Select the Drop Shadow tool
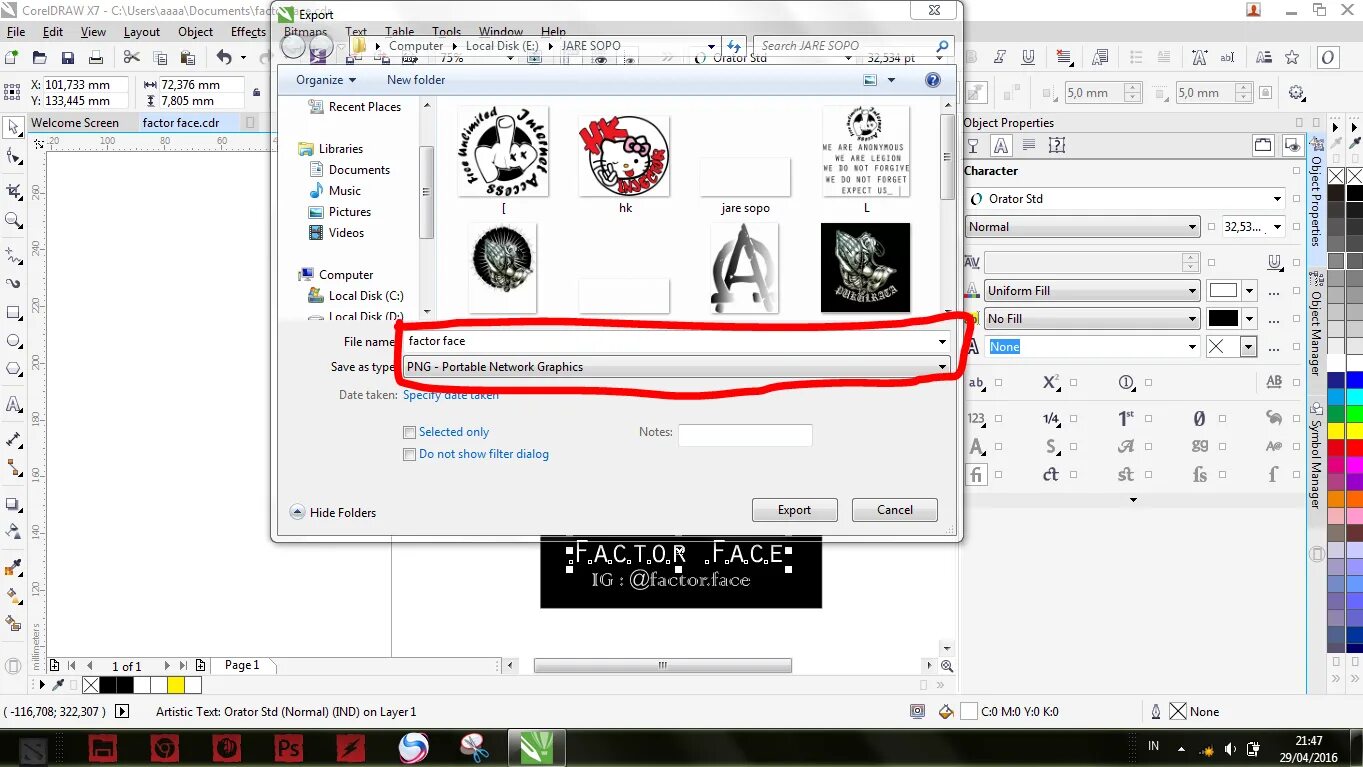The width and height of the screenshot is (1363, 767). [13, 503]
